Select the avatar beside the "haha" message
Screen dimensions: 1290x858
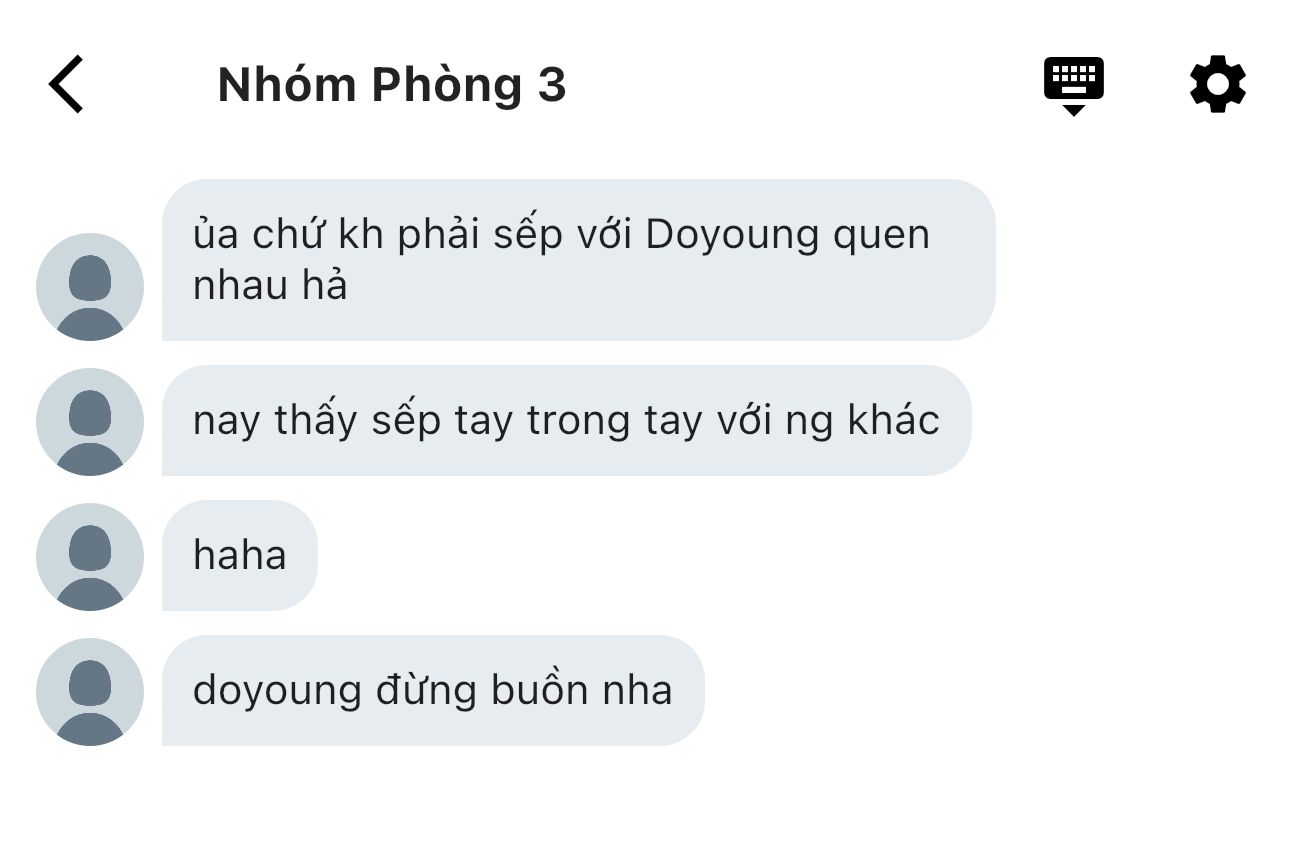(x=90, y=557)
